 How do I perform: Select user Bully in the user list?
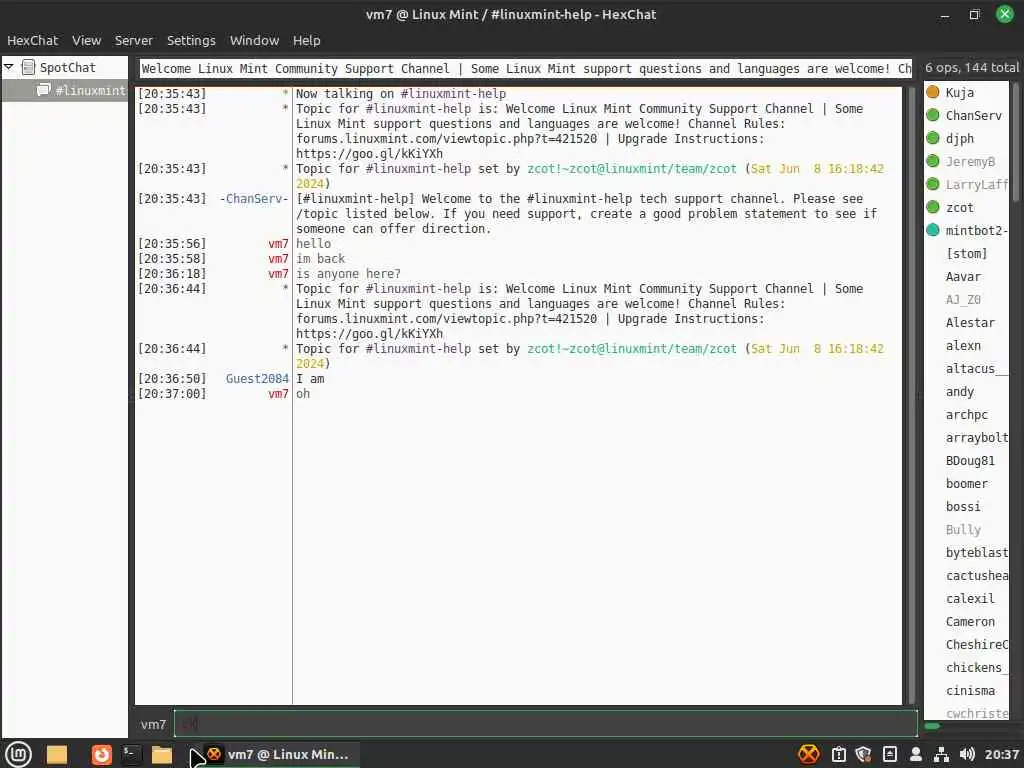tap(963, 530)
